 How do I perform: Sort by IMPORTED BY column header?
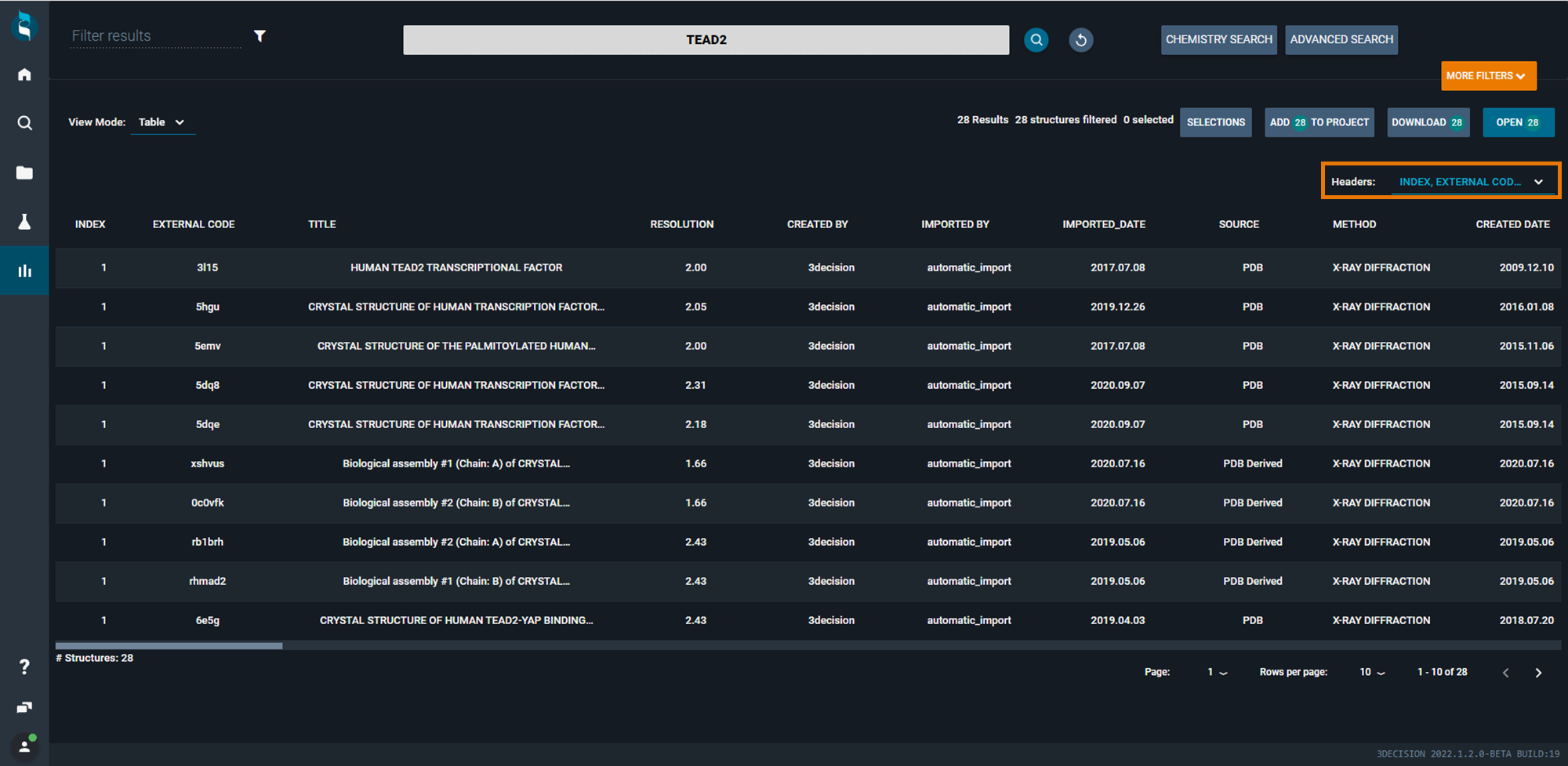(955, 224)
